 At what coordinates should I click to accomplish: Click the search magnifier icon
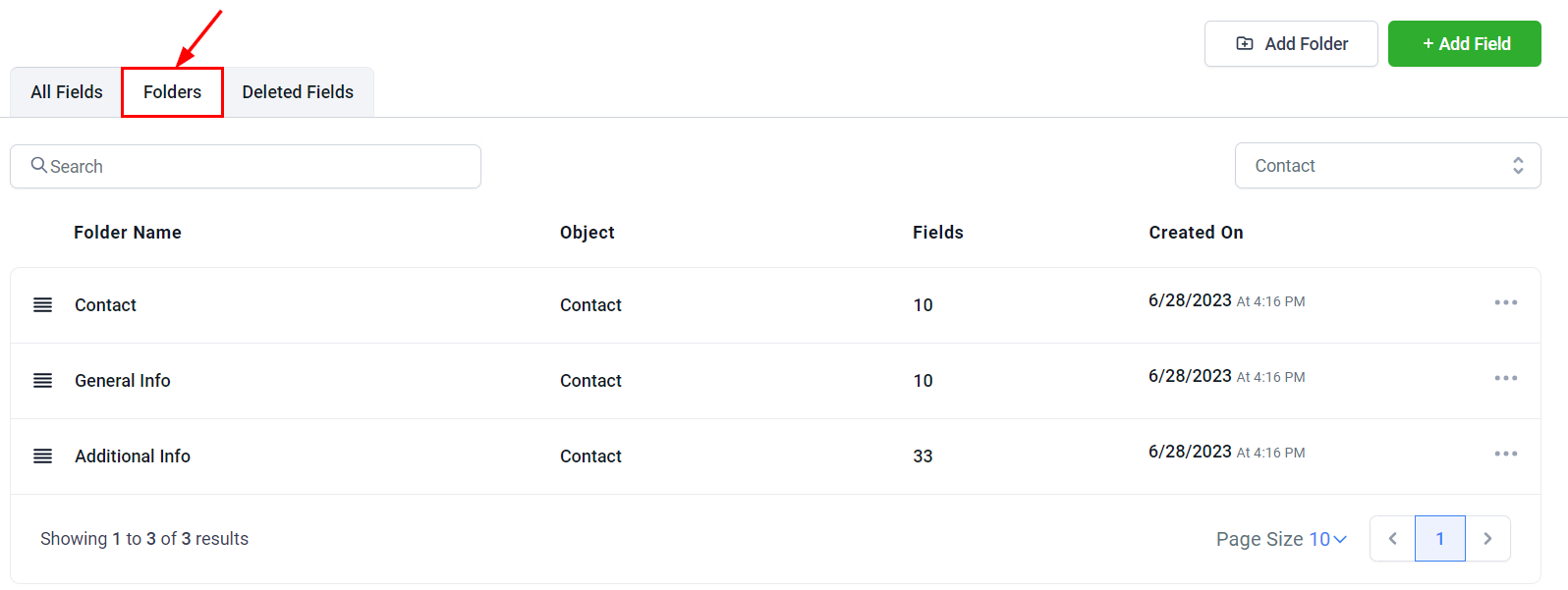(x=39, y=165)
